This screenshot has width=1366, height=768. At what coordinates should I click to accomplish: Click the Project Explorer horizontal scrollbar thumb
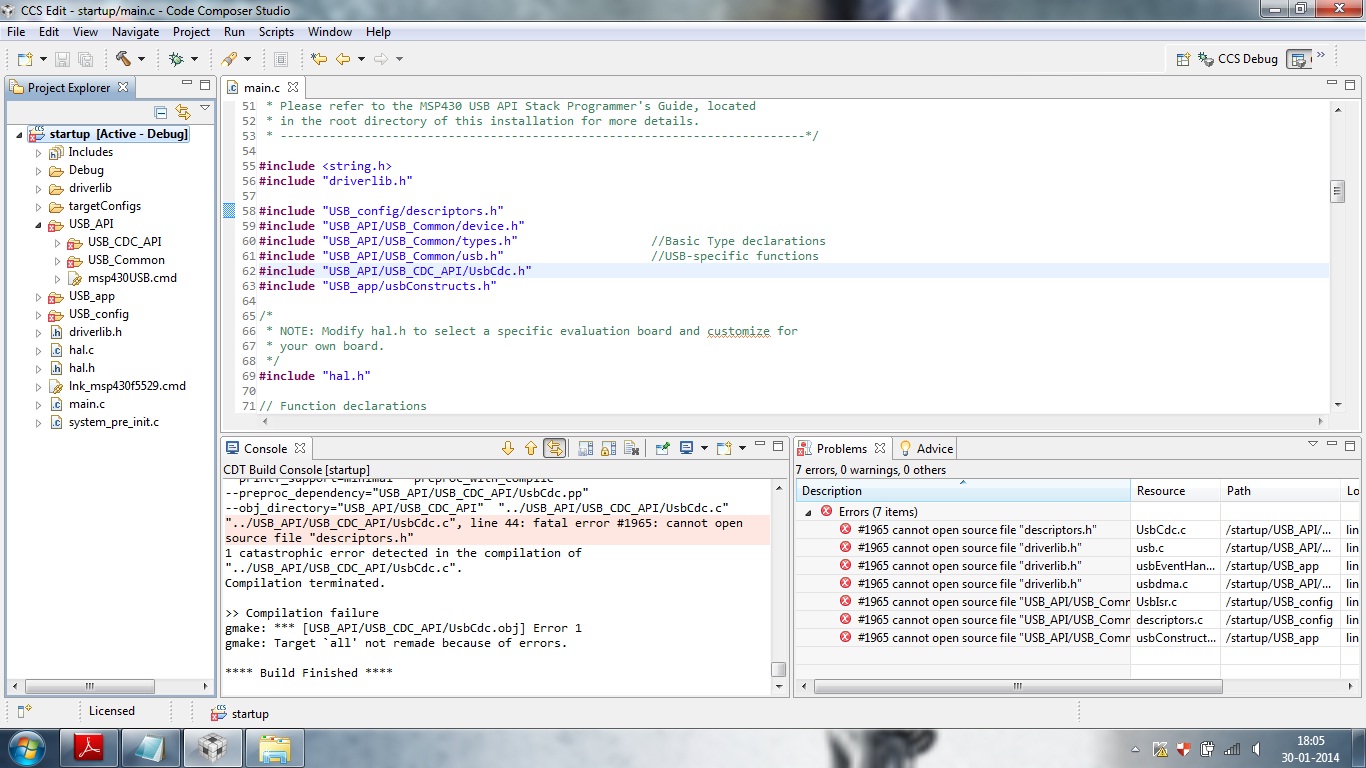[x=90, y=687]
